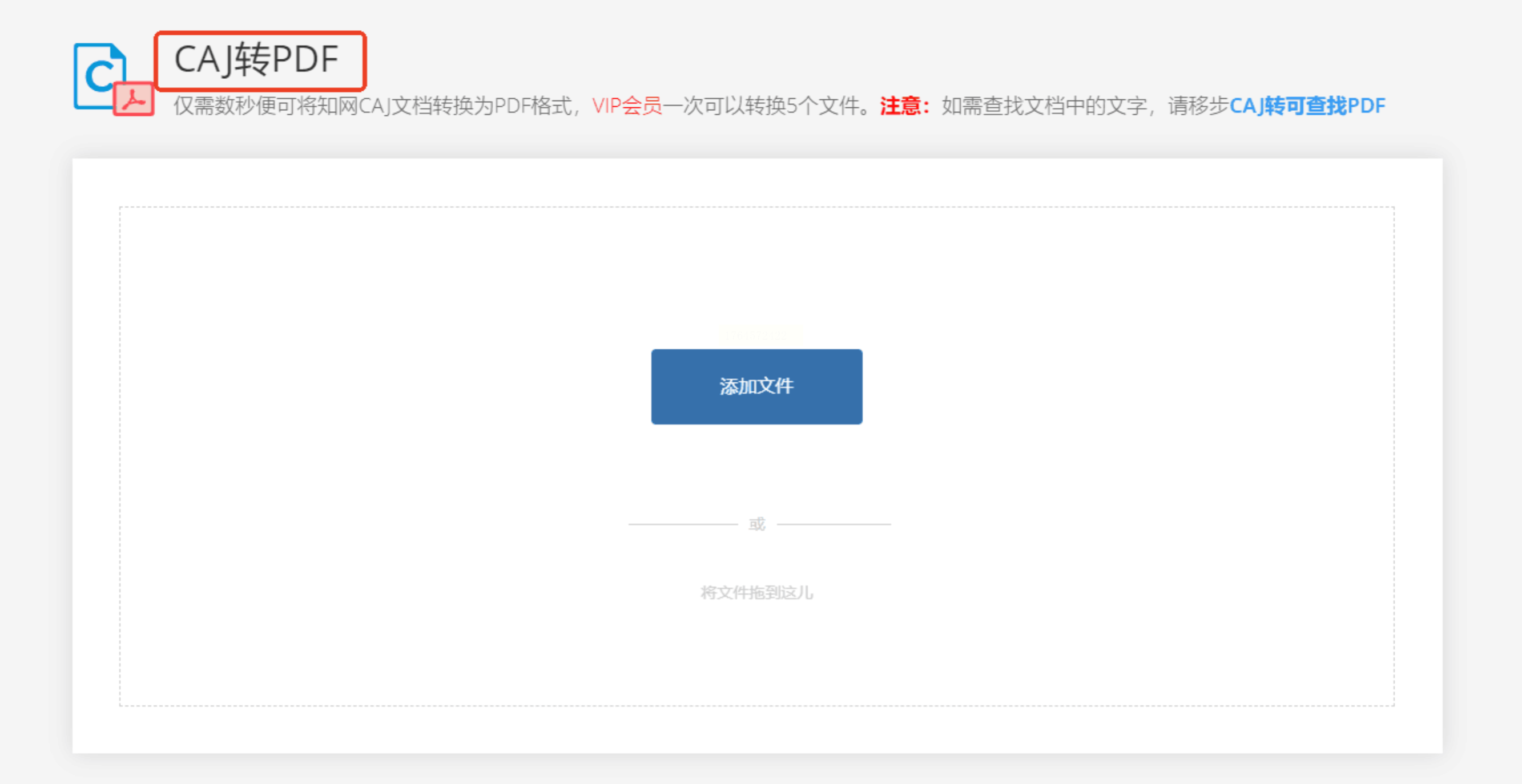Screen dimensions: 1522x784
Task: Click the 或 separator label
Action: [756, 524]
